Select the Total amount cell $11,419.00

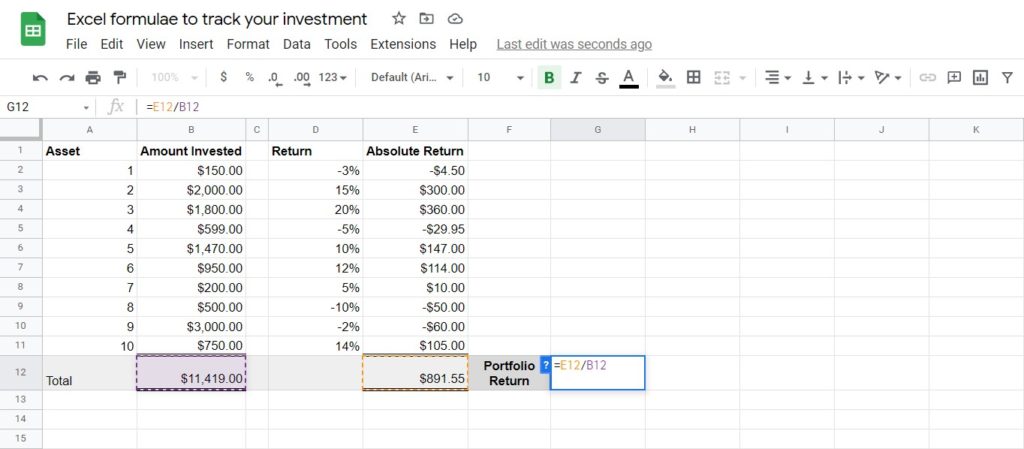pos(191,373)
